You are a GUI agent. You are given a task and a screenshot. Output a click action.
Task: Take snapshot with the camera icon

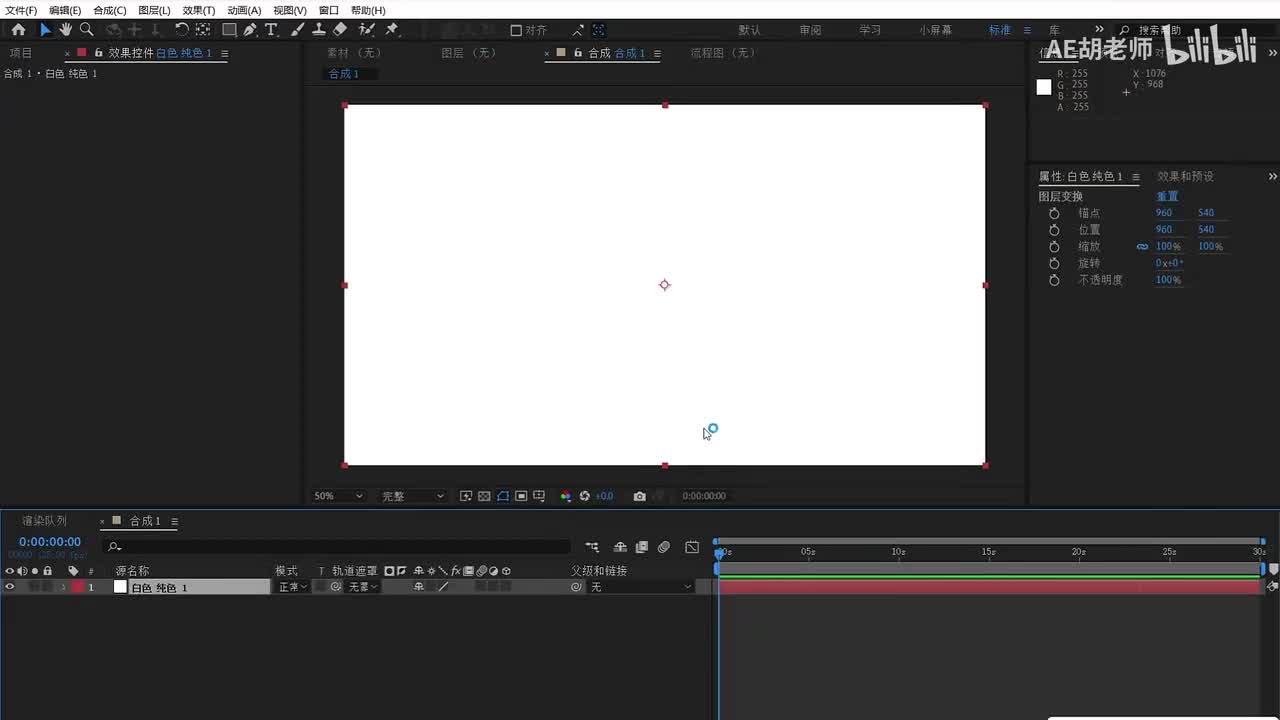pos(640,496)
